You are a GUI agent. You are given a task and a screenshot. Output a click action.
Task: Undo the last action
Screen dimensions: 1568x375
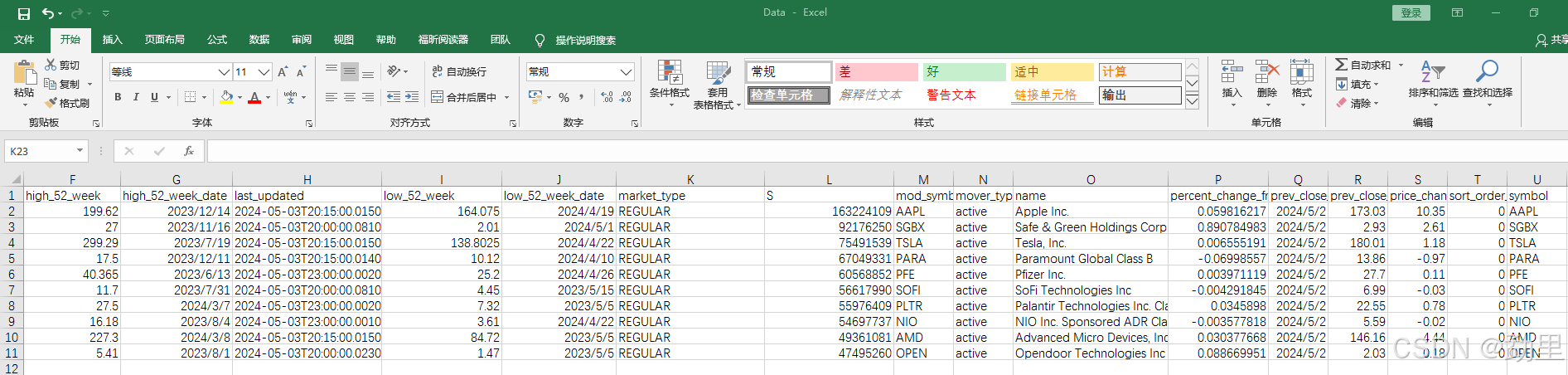click(48, 13)
